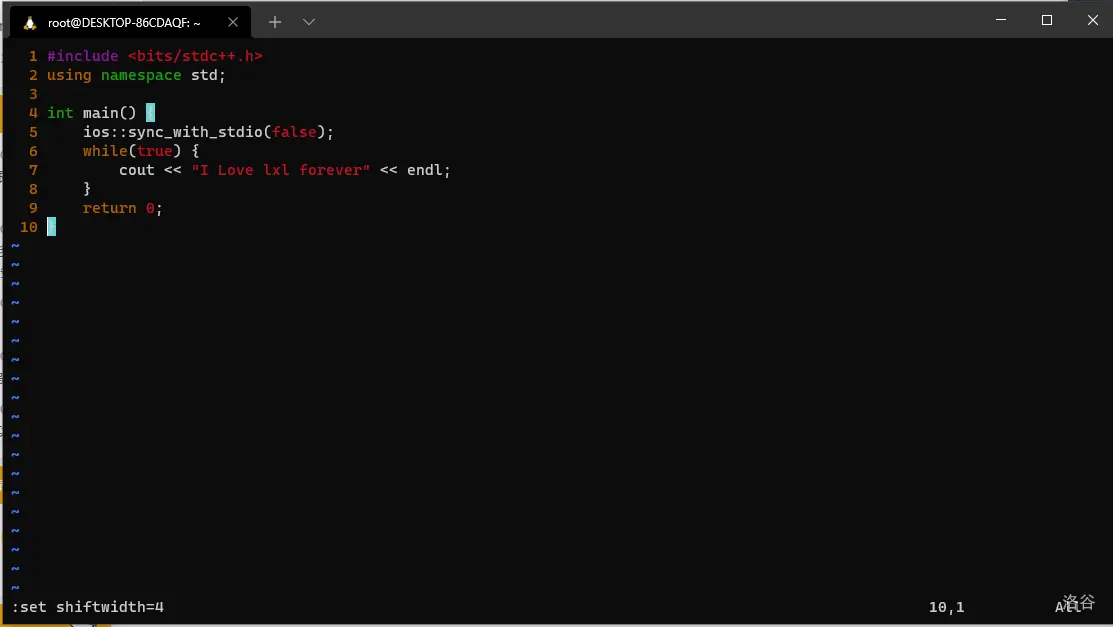
Task: Click the 10,1 cursor position indicator
Action: tap(946, 607)
